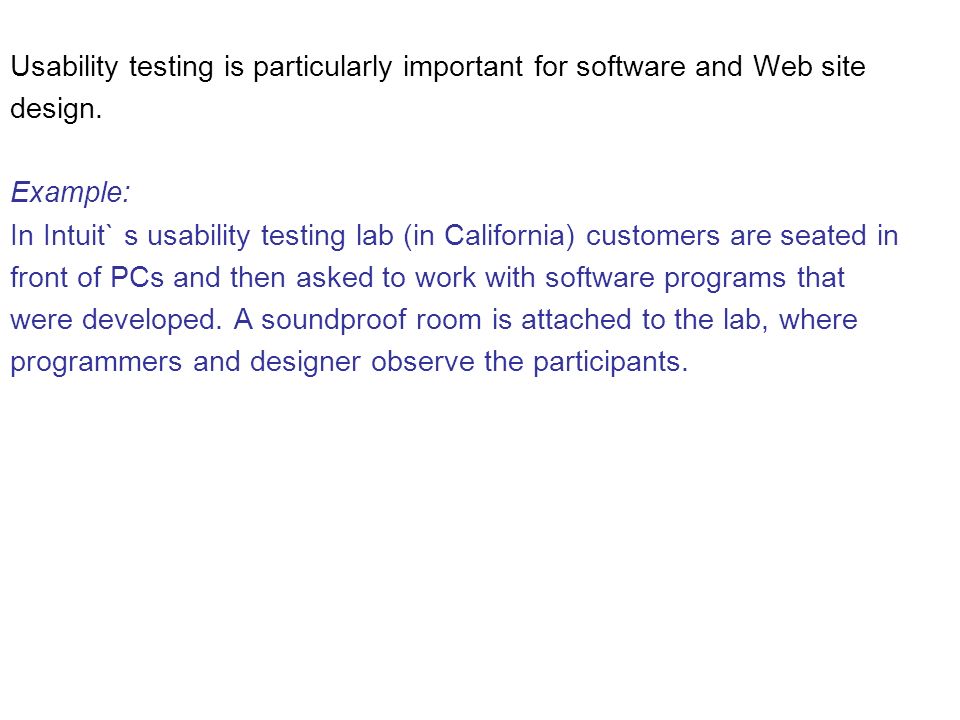The width and height of the screenshot is (960, 720).
Task: Click the words "Web site" in first sentence
Action: (809, 66)
